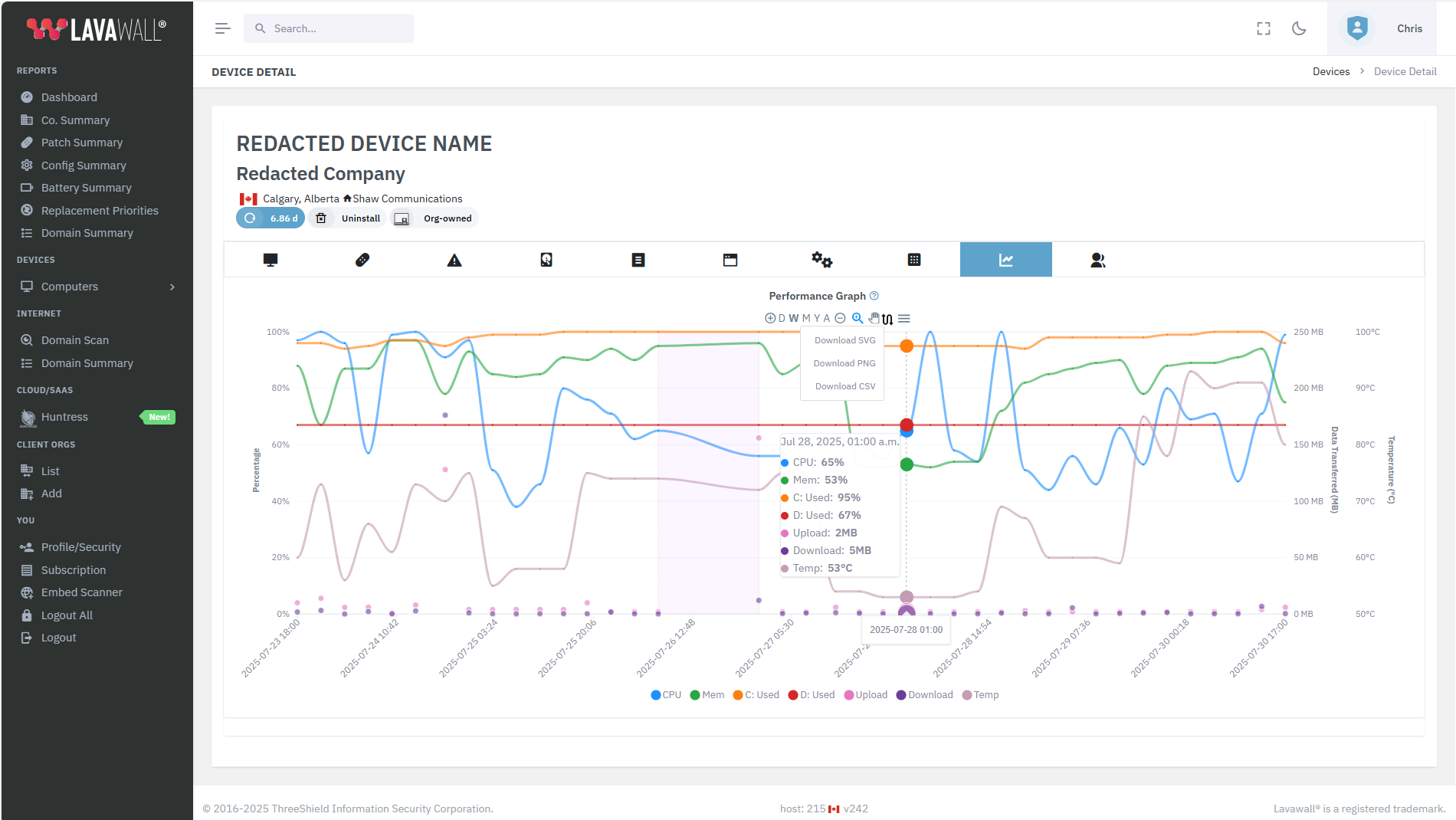Image resolution: width=1456 pixels, height=820 pixels.
Task: Select the Users tab on device detail
Action: (x=1098, y=259)
